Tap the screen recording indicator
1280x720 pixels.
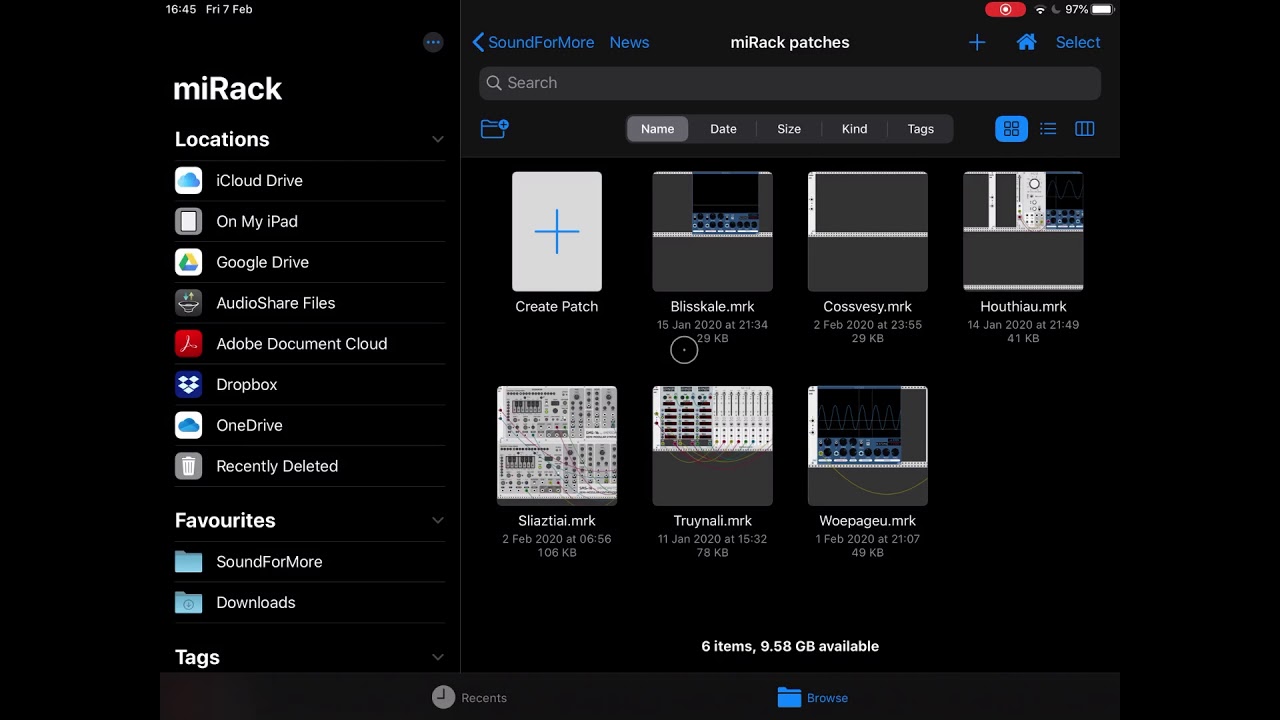[1005, 10]
